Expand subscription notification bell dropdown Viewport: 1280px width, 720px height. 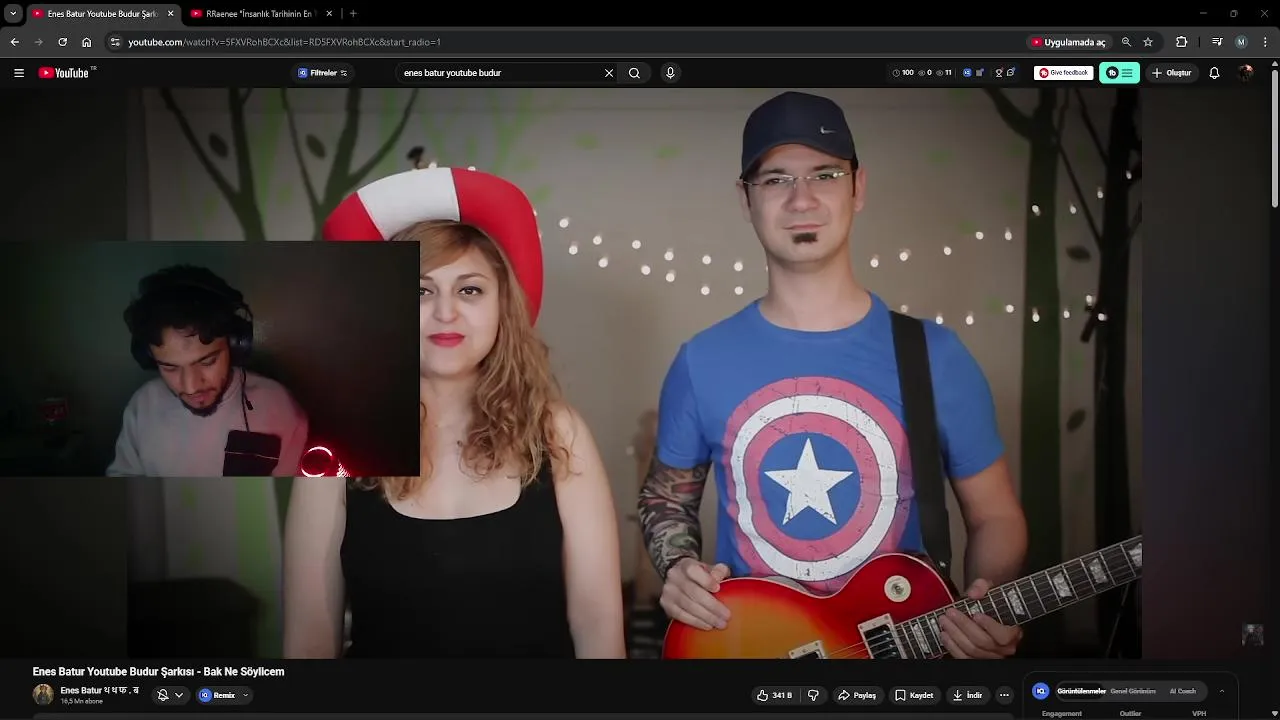tap(170, 695)
